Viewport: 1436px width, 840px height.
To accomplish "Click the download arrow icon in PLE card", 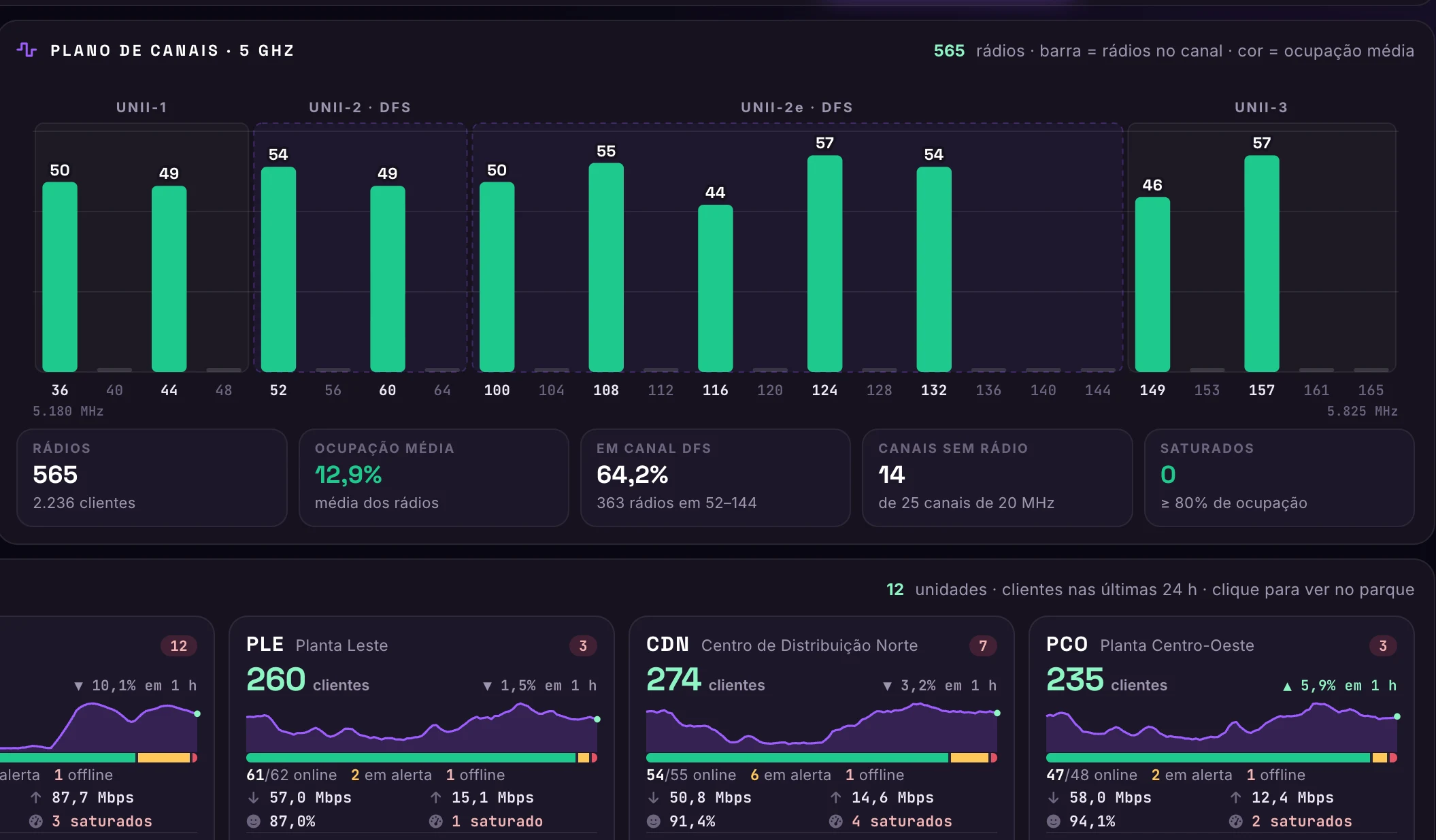I will point(254,797).
